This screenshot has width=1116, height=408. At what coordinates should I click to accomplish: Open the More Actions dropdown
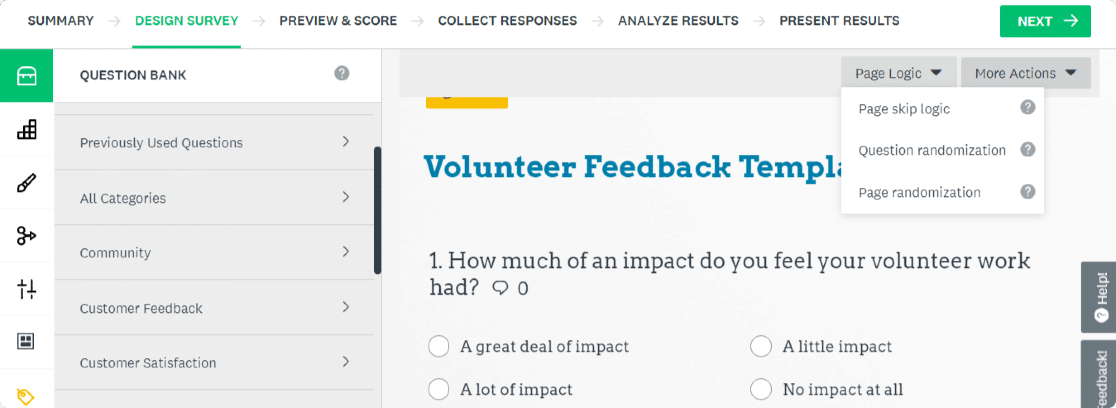[x=1025, y=73]
